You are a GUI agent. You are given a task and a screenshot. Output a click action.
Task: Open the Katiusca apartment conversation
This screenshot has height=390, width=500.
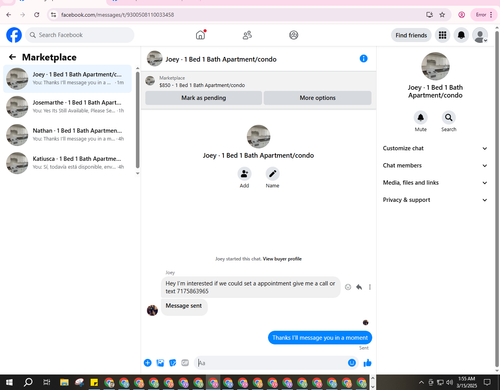click(67, 163)
